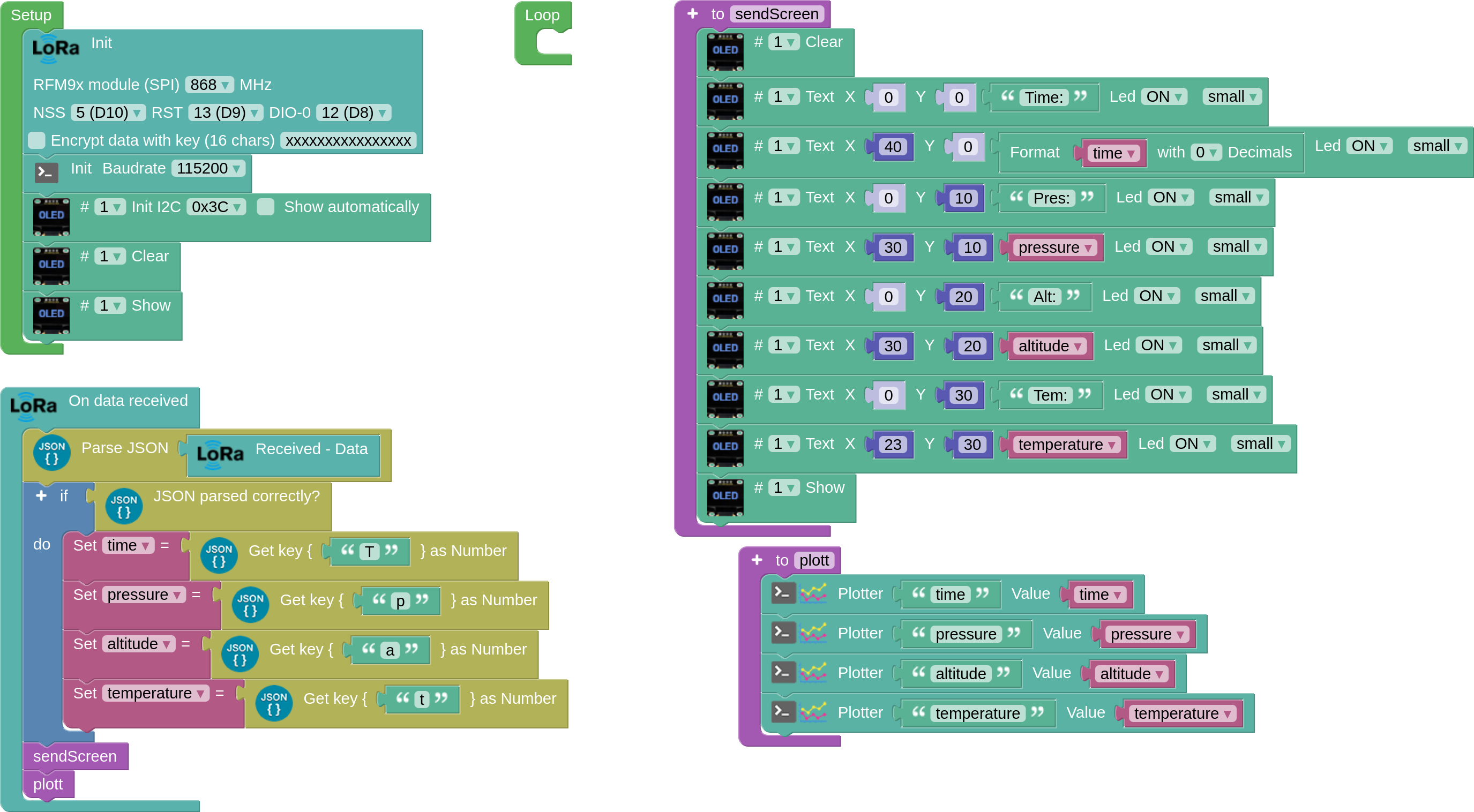Click the encryption key text field
This screenshot has width=1474, height=812.
coord(348,141)
